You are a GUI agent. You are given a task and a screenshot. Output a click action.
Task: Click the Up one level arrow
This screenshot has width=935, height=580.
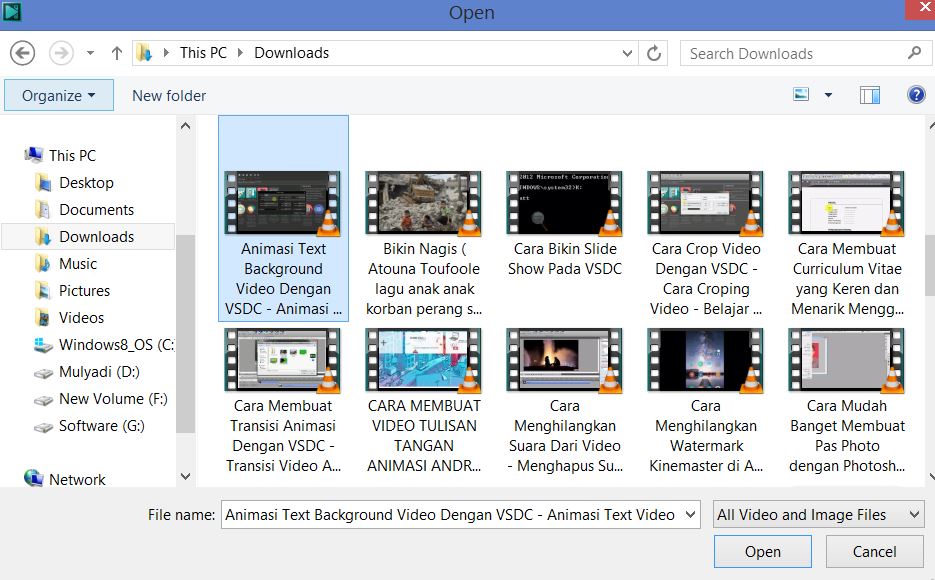[x=117, y=53]
